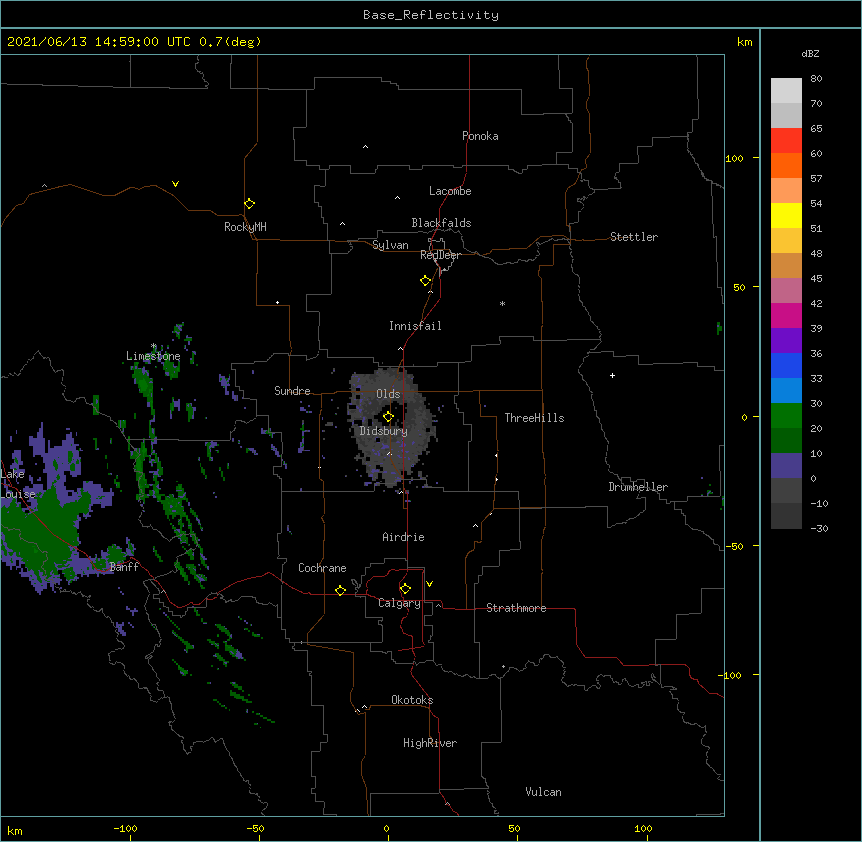Click the km label in the bottom left

pos(15,830)
